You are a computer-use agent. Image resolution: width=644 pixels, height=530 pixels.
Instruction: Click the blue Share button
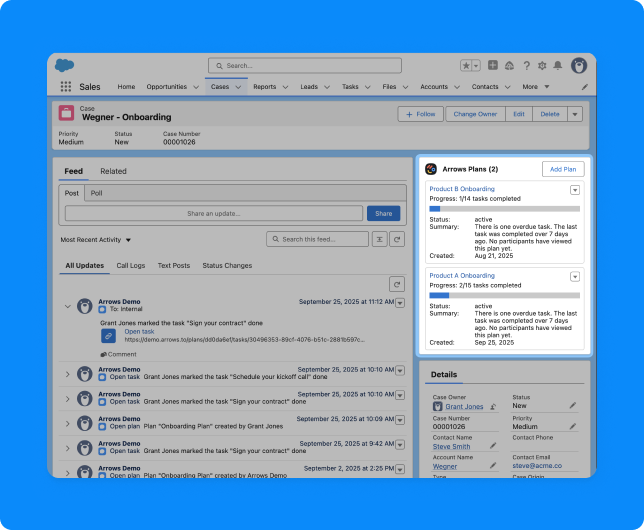pyautogui.click(x=384, y=213)
